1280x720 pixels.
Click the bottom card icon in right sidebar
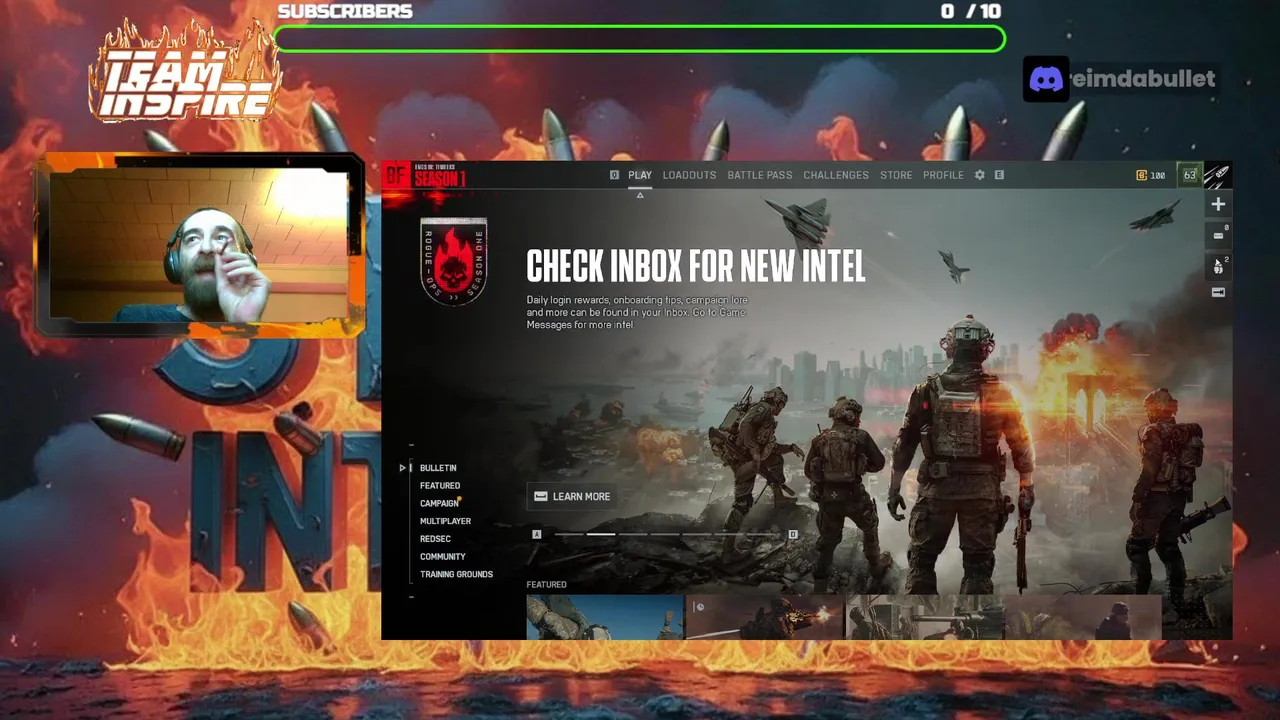pyautogui.click(x=1218, y=292)
